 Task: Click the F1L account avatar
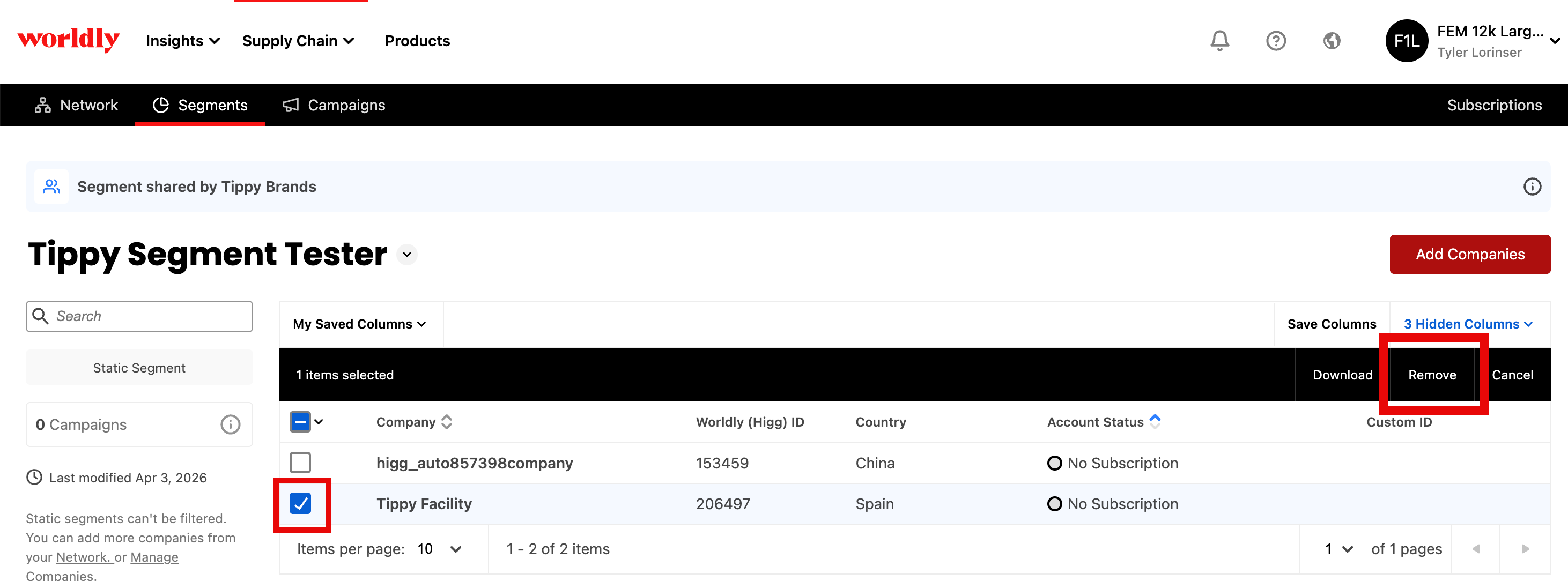(1406, 41)
